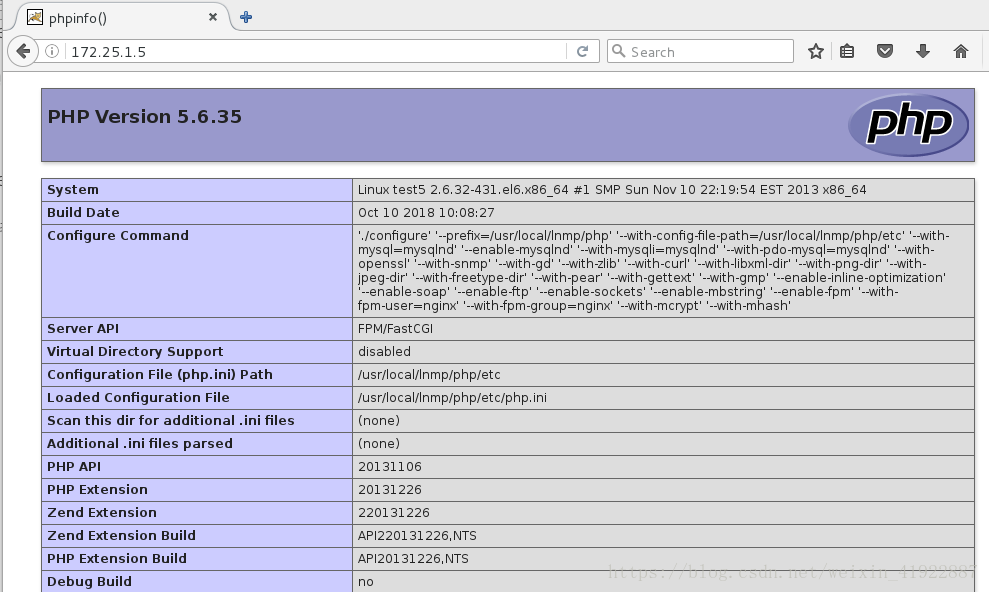
Task: Click the PHP Version 5.6.35 heading
Action: click(x=144, y=117)
